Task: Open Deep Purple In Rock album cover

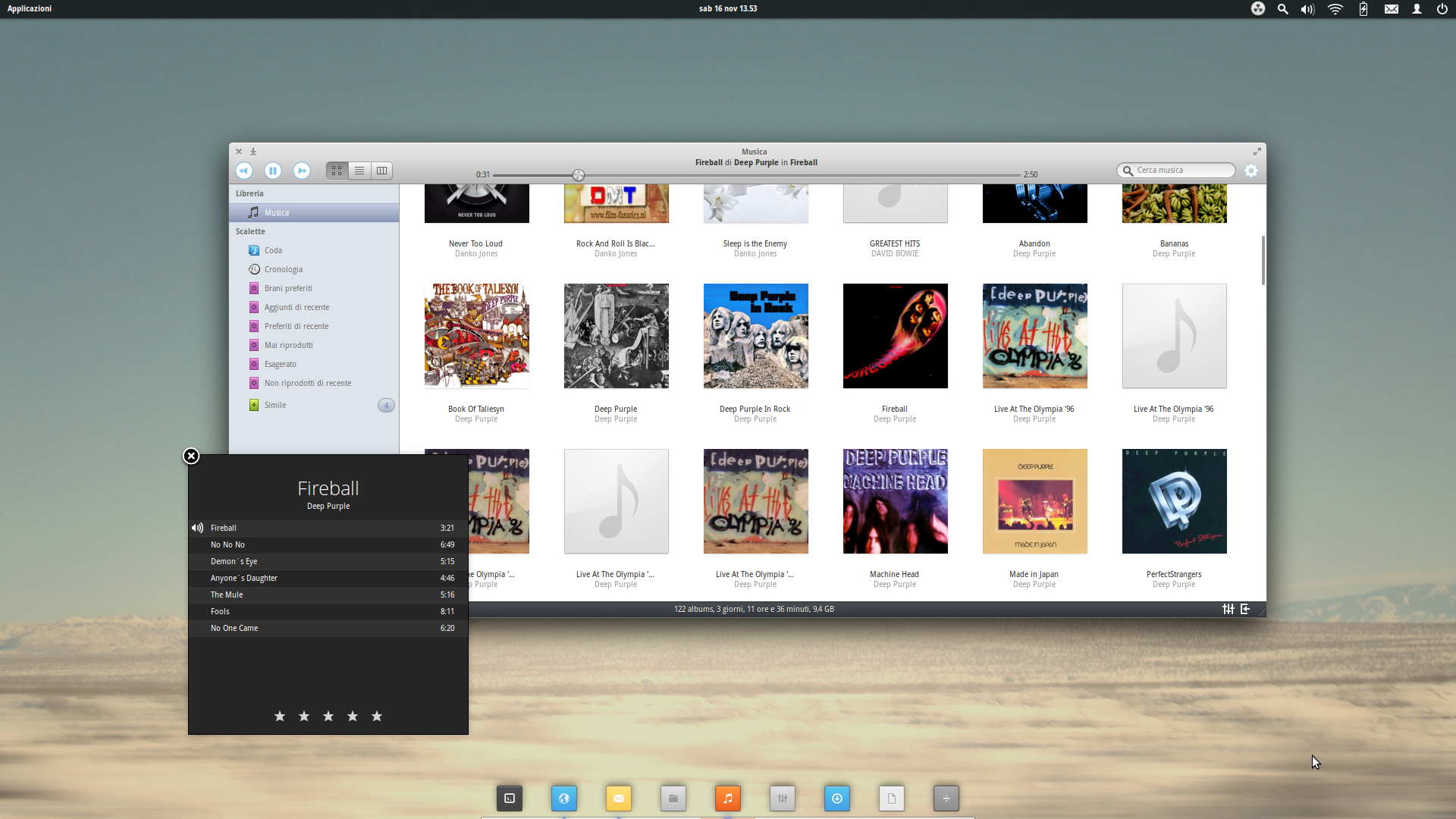Action: 756,336
